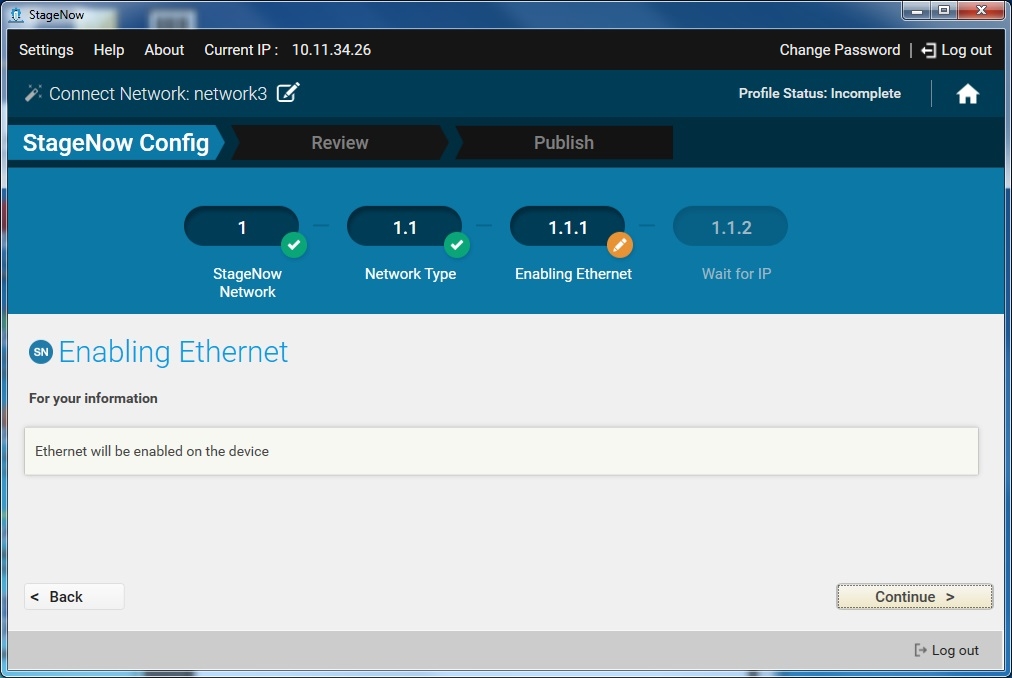The height and width of the screenshot is (678, 1012).
Task: Click the green checkmark on step 1
Action: tap(293, 244)
